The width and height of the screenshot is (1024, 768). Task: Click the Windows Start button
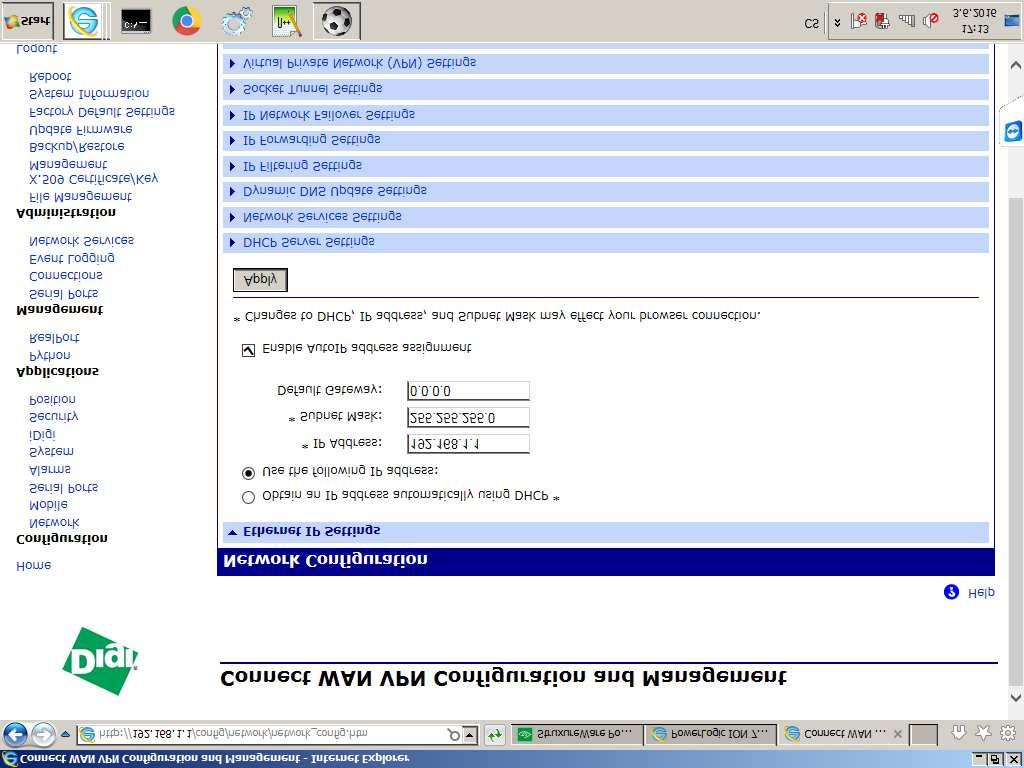coord(27,22)
